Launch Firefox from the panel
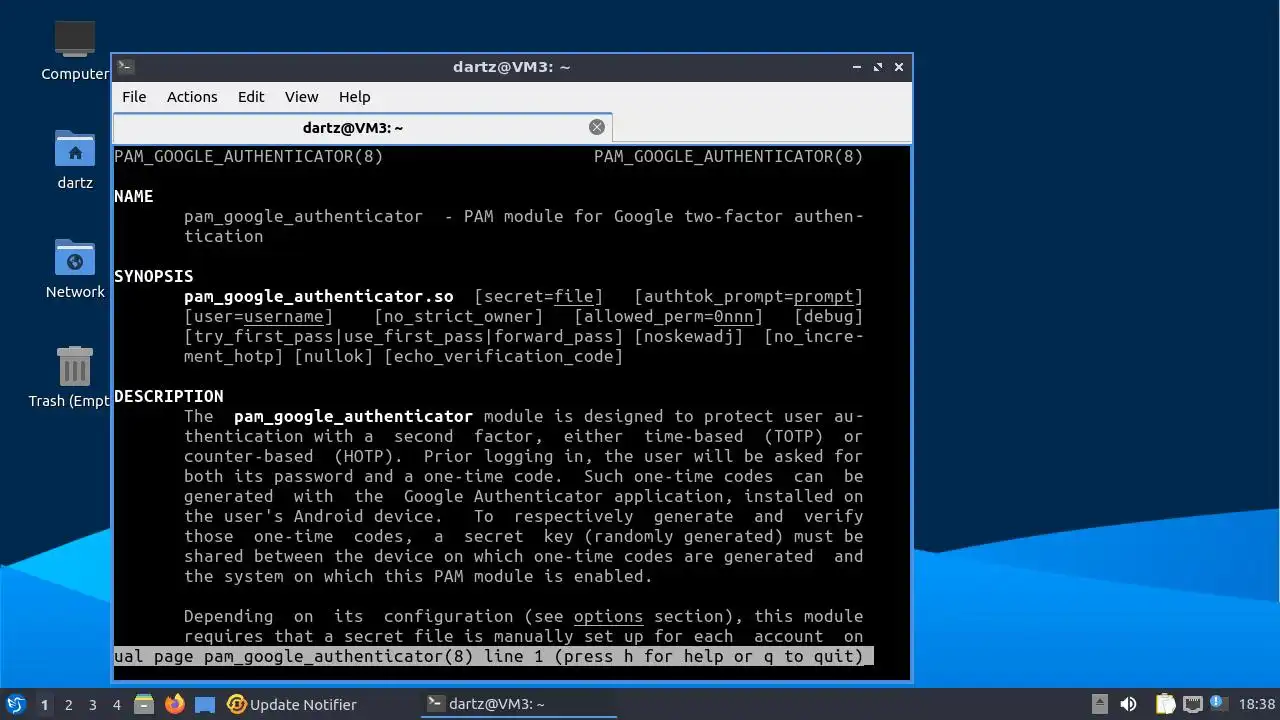The width and height of the screenshot is (1280, 720). point(175,704)
